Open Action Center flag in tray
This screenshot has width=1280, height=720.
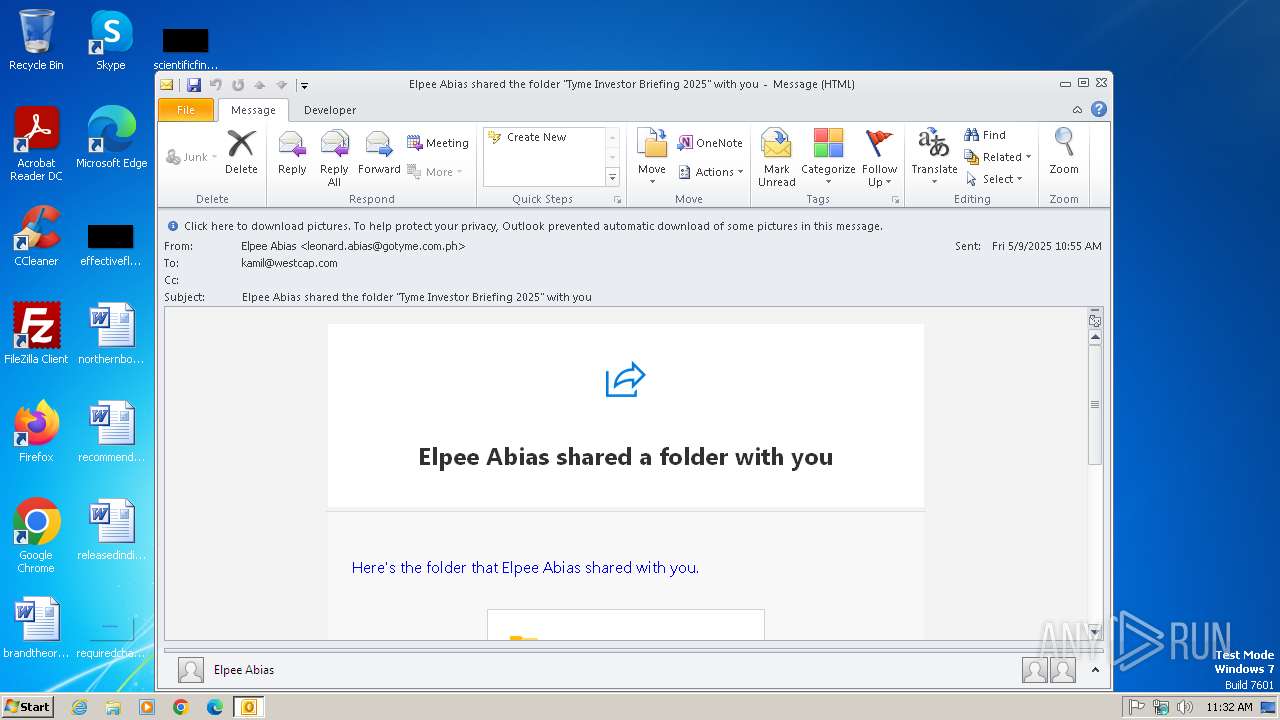coord(1137,707)
